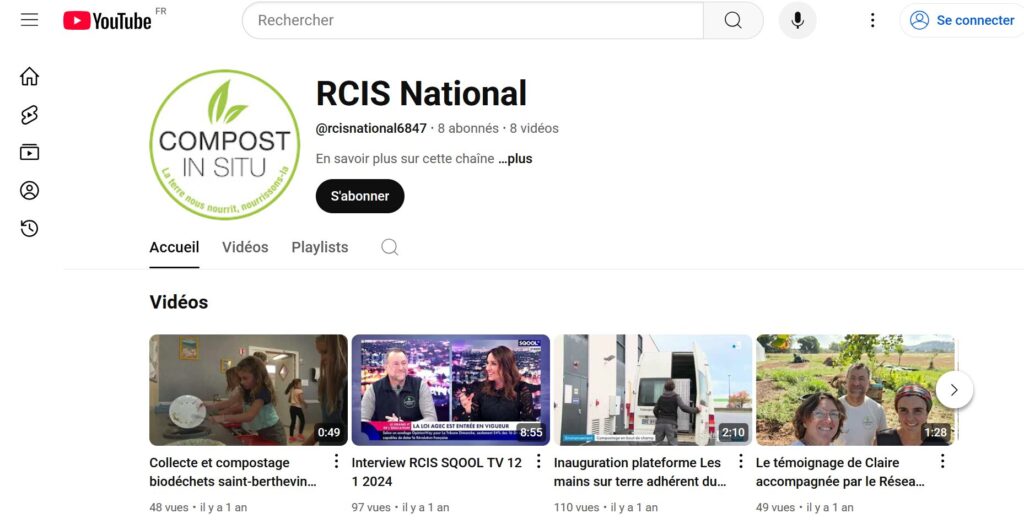Click '48 vues • il y a 1 an' text
The height and width of the screenshot is (524, 1024).
click(x=199, y=508)
